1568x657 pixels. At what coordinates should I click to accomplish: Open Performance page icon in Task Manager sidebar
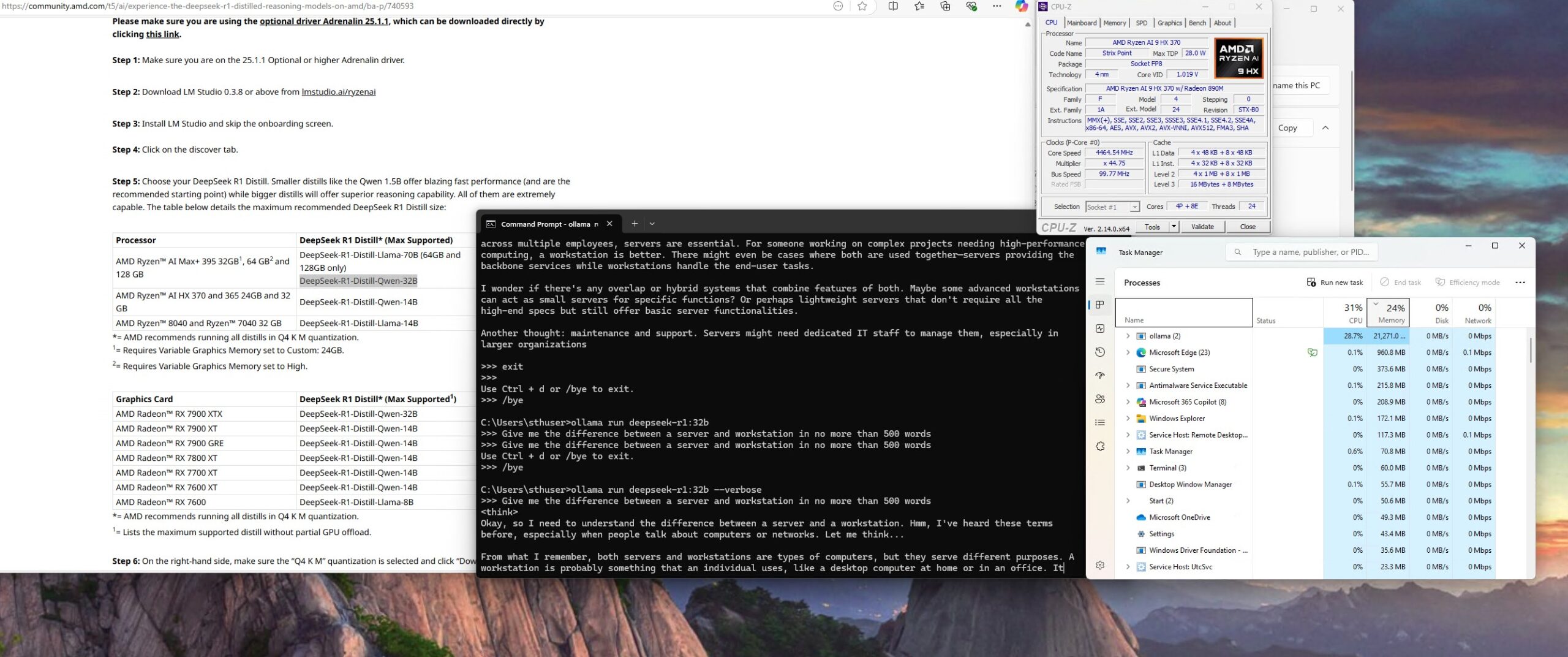(x=1100, y=328)
